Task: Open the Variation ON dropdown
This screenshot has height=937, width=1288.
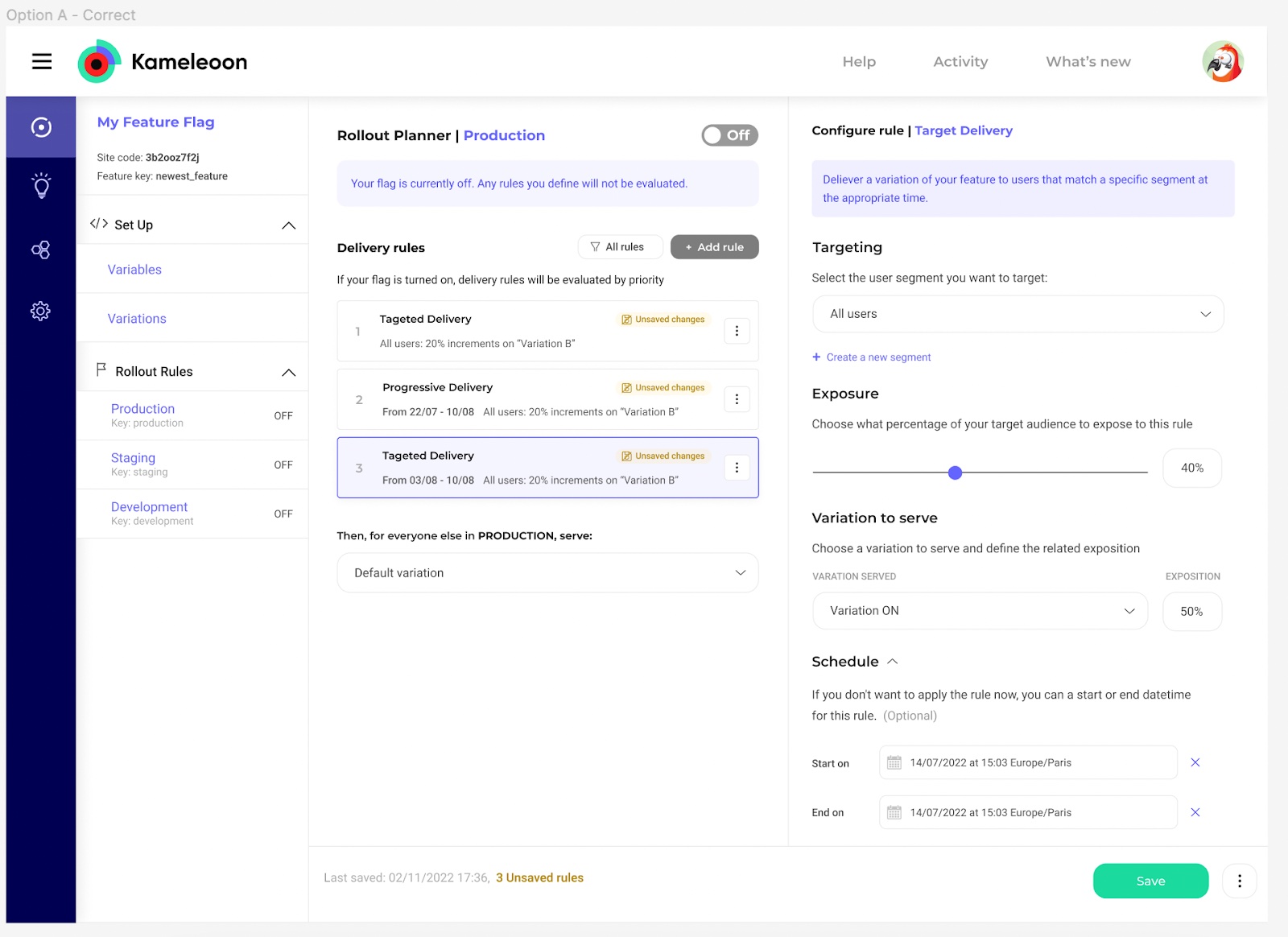Action: coord(980,611)
